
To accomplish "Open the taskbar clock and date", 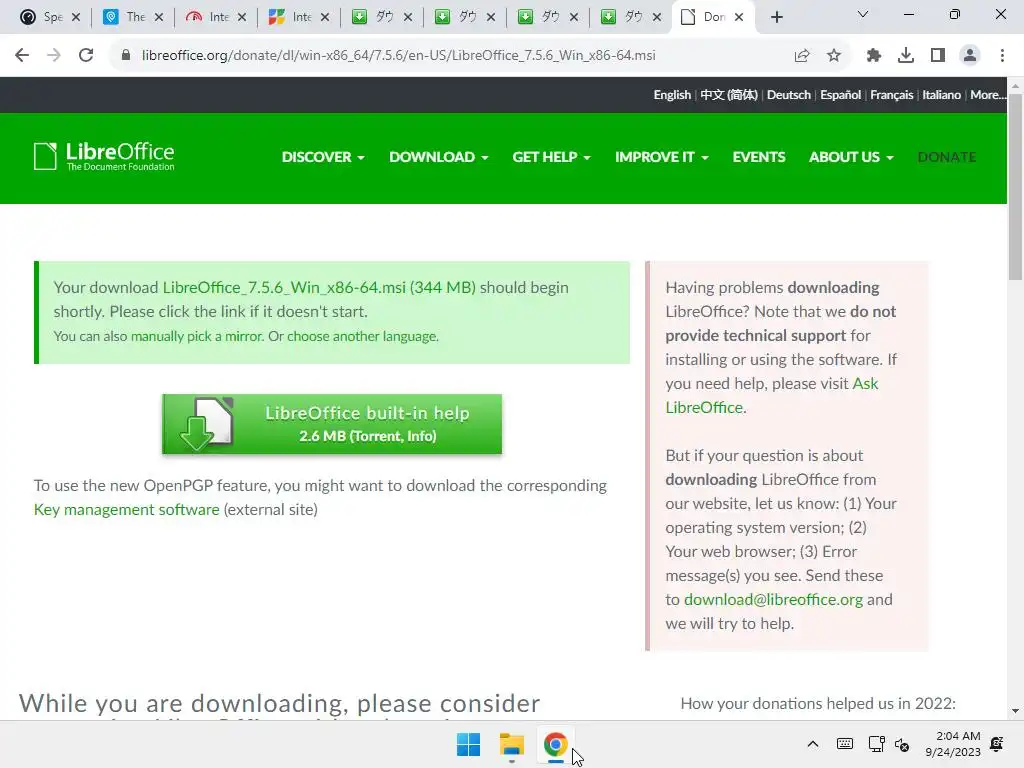I will point(953,744).
